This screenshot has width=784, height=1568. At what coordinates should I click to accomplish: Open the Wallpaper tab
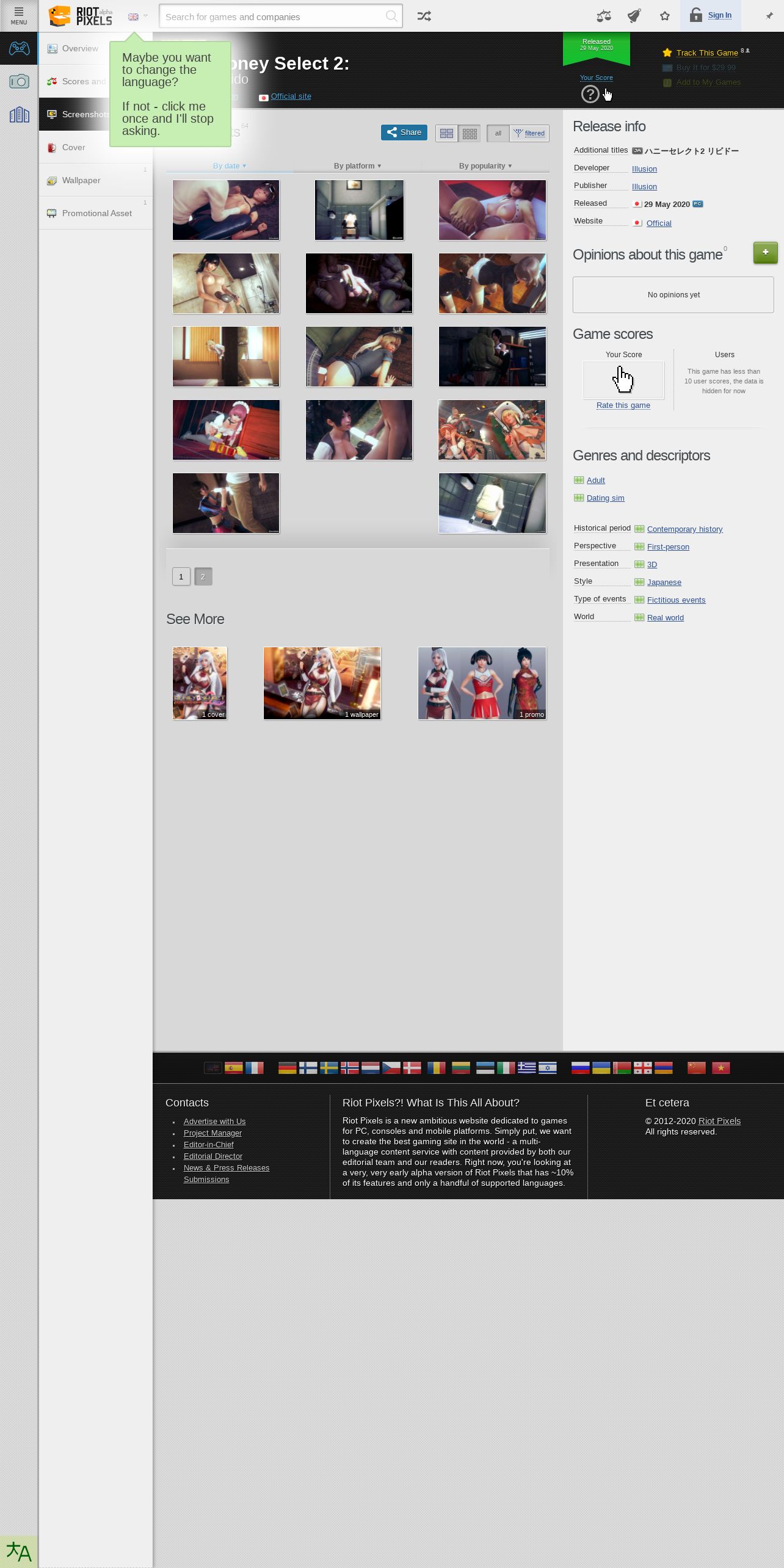[96, 180]
